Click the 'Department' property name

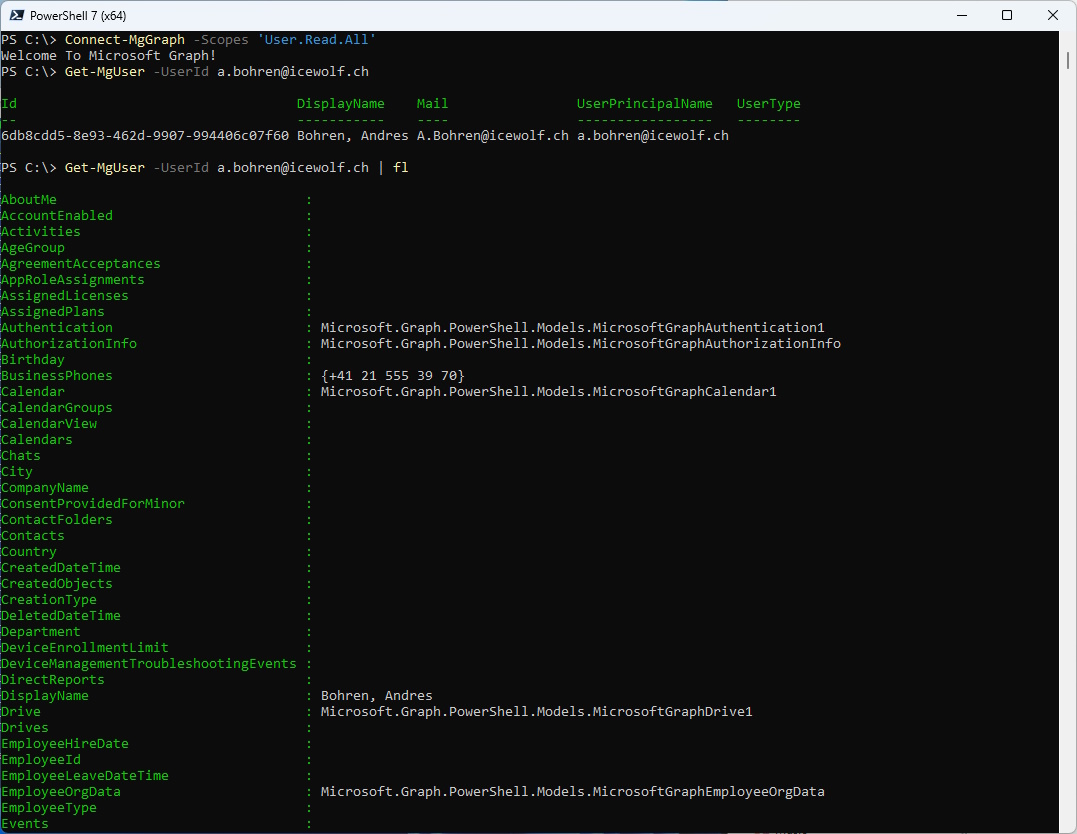[41, 632]
